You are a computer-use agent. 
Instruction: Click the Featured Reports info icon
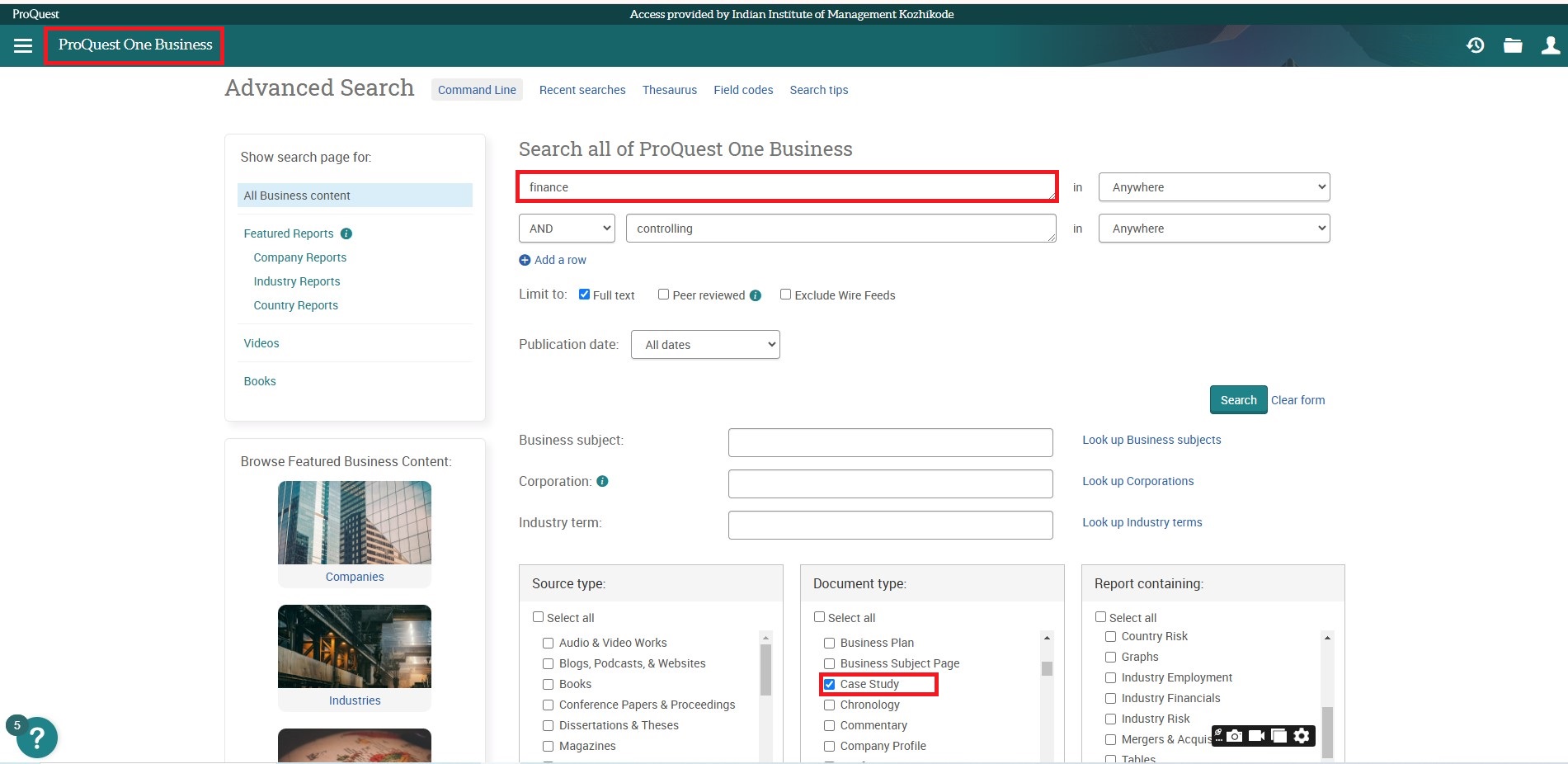tap(346, 233)
